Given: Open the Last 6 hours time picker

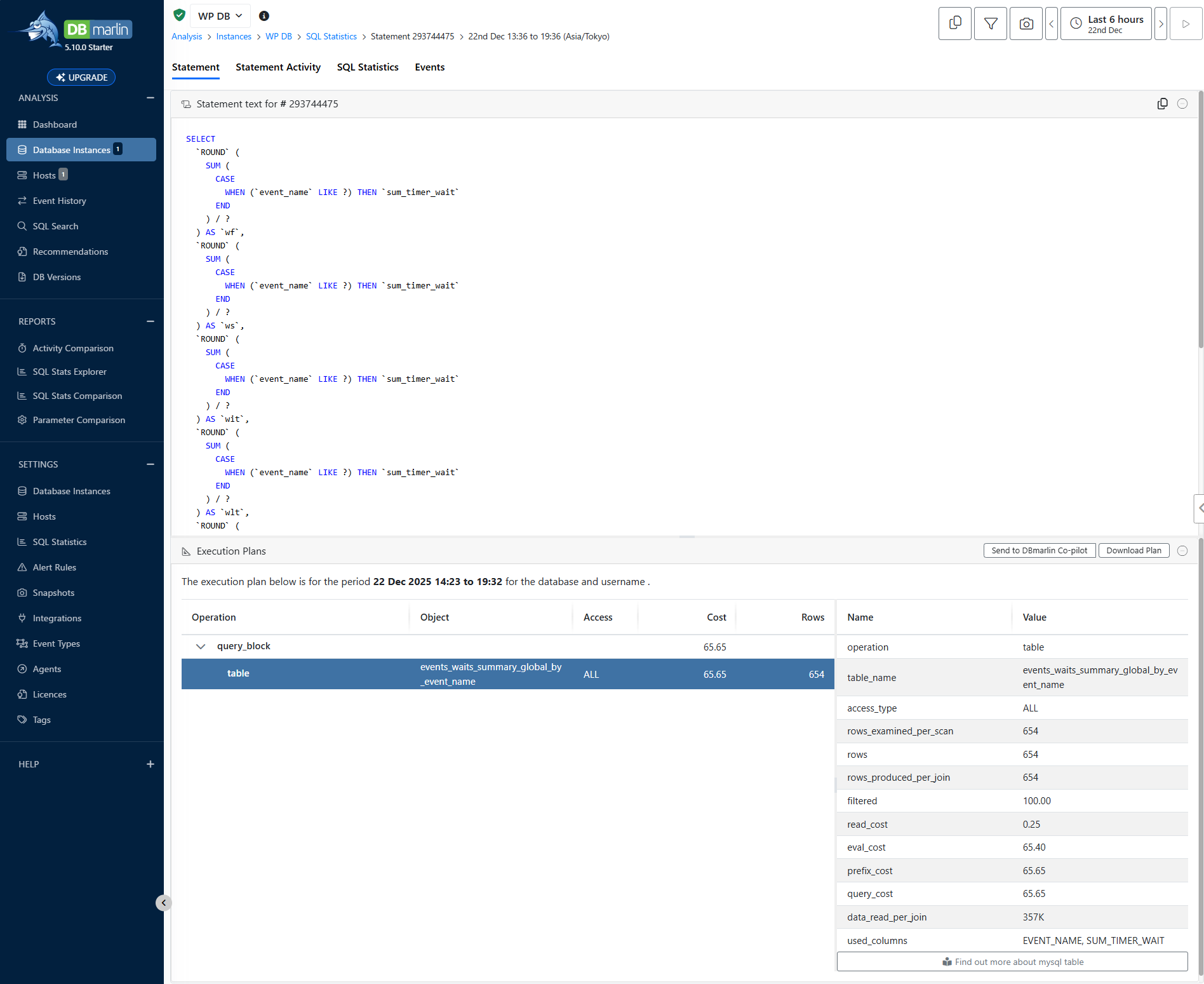Looking at the screenshot, I should [1106, 24].
